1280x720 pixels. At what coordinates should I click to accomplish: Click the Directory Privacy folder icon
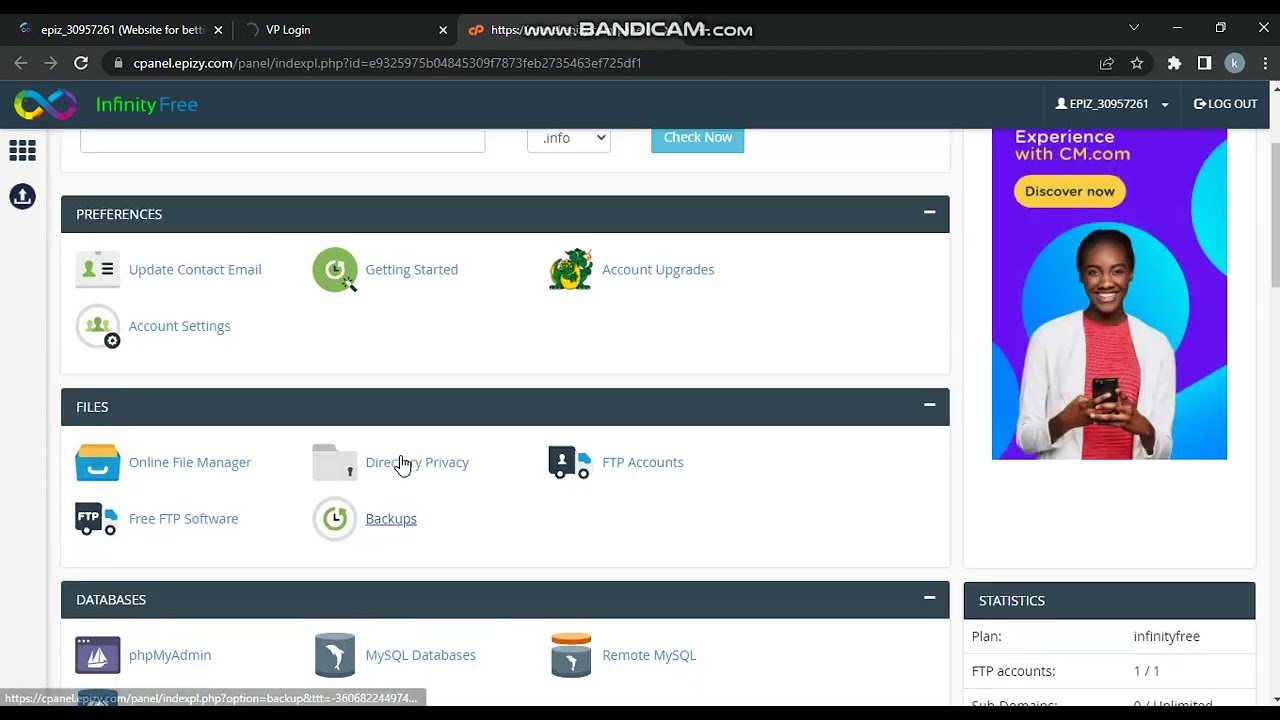pos(335,463)
